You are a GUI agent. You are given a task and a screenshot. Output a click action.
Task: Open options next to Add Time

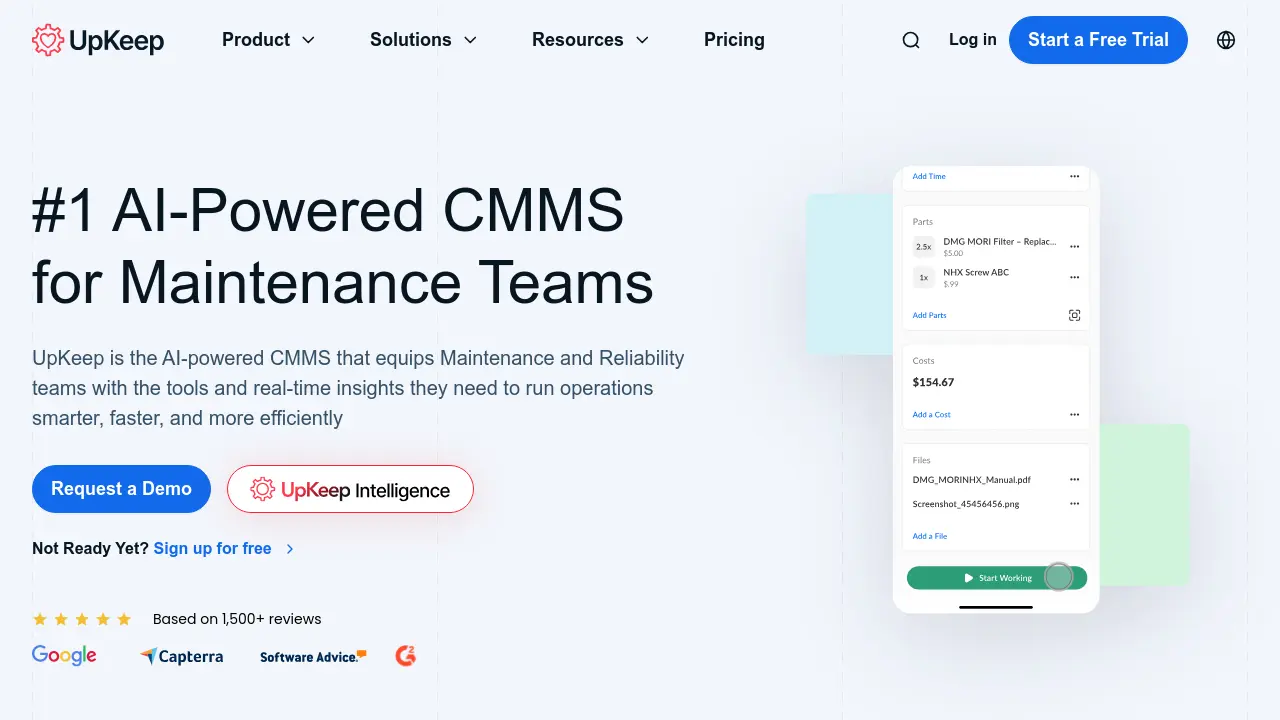pos(1074,176)
